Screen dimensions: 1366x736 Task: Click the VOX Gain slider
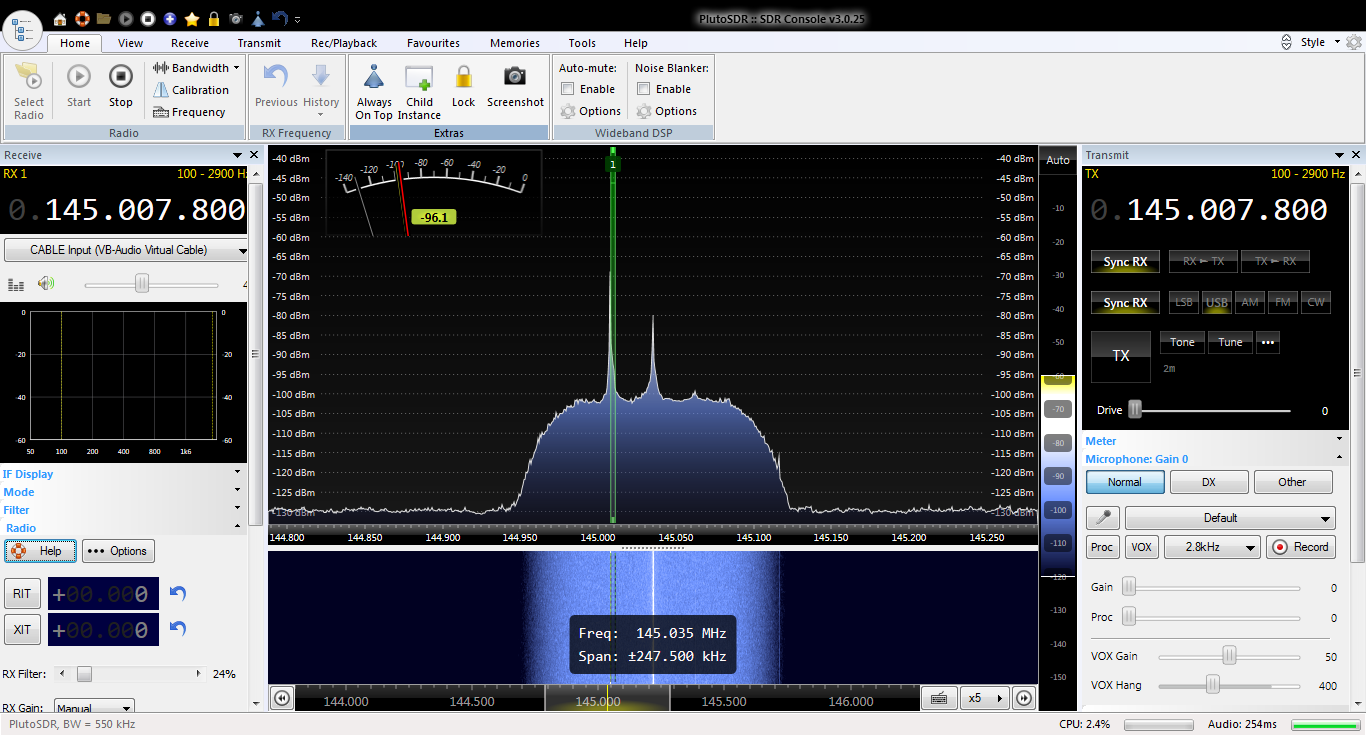[1229, 656]
